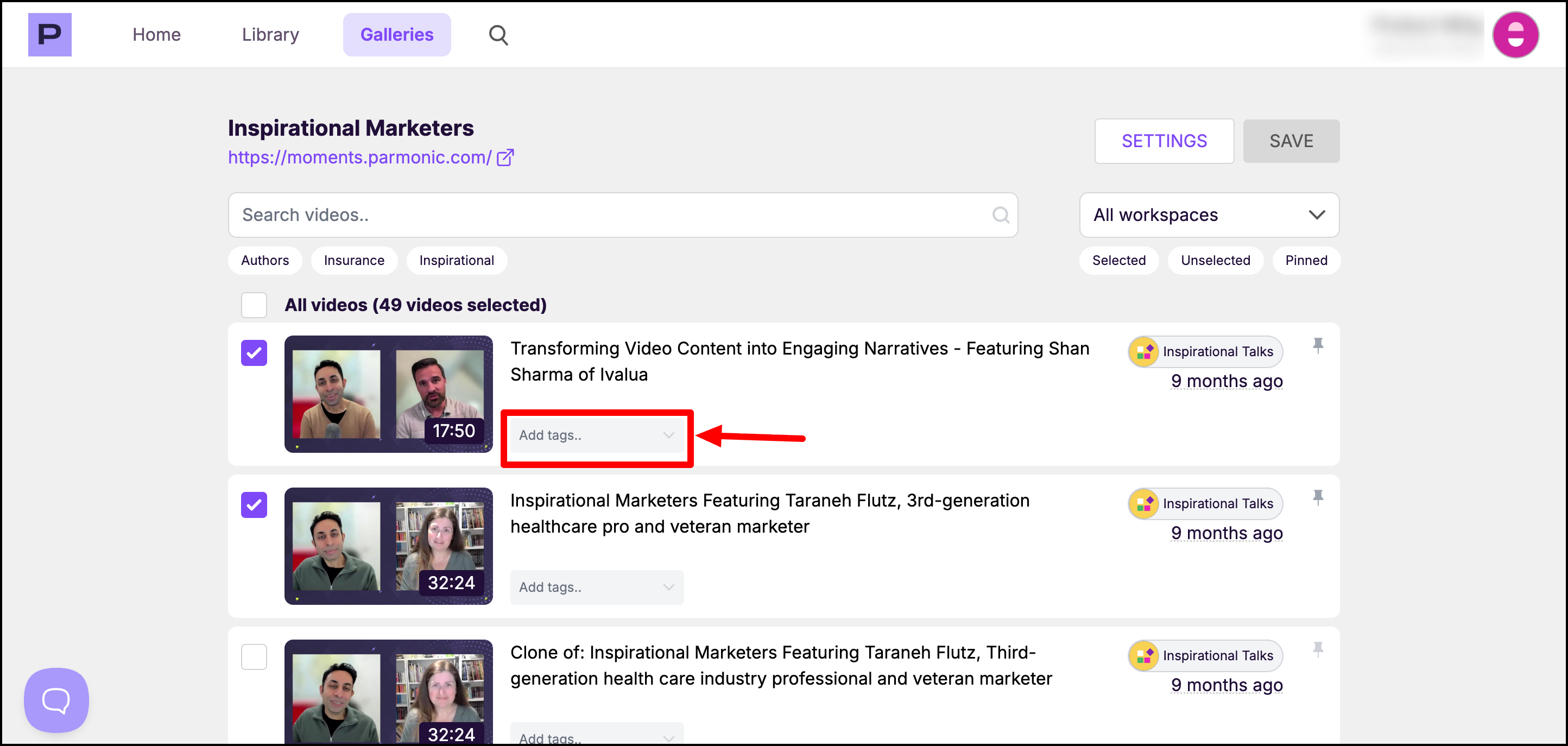The image size is (1568, 746).
Task: Switch to the Home tab
Action: point(156,35)
